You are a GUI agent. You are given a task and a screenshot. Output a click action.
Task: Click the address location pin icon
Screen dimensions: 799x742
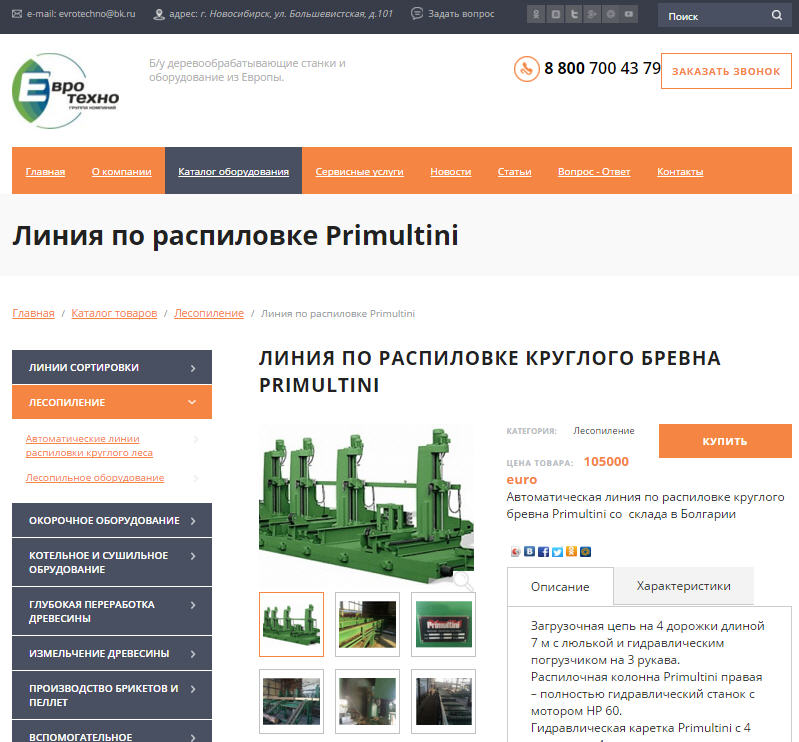(x=159, y=14)
